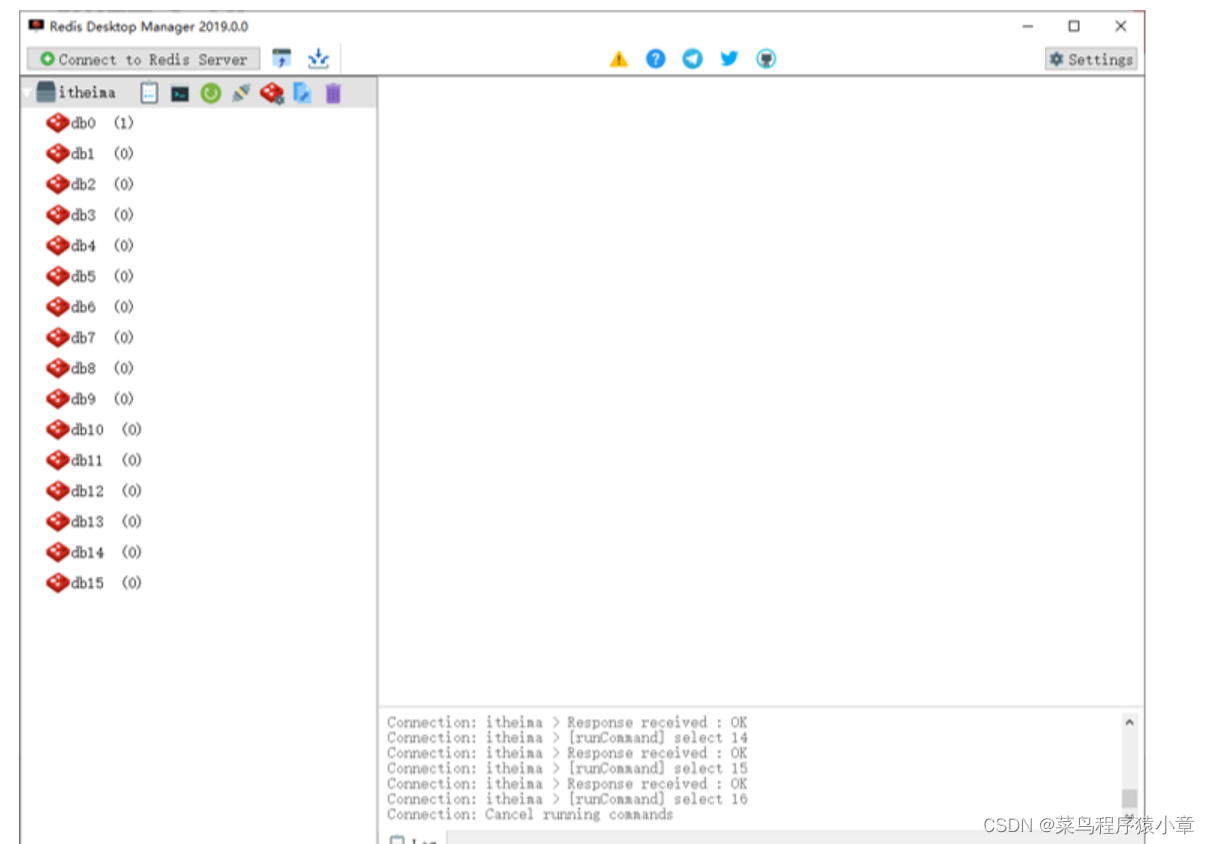Image resolution: width=1210 pixels, height=844 pixels.
Task: Click the red Redis icon next to db15
Action: coord(58,583)
